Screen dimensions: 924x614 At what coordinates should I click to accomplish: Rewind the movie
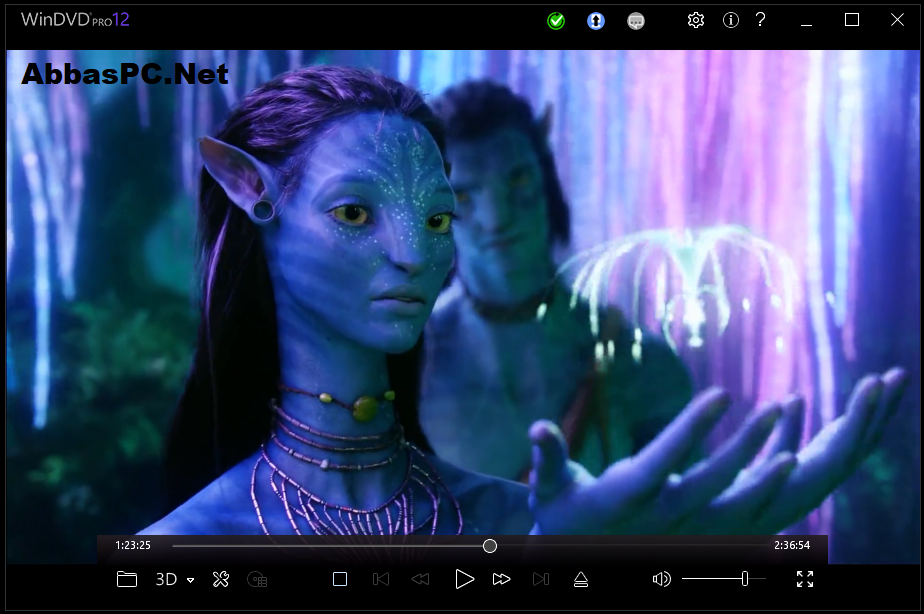tap(420, 579)
